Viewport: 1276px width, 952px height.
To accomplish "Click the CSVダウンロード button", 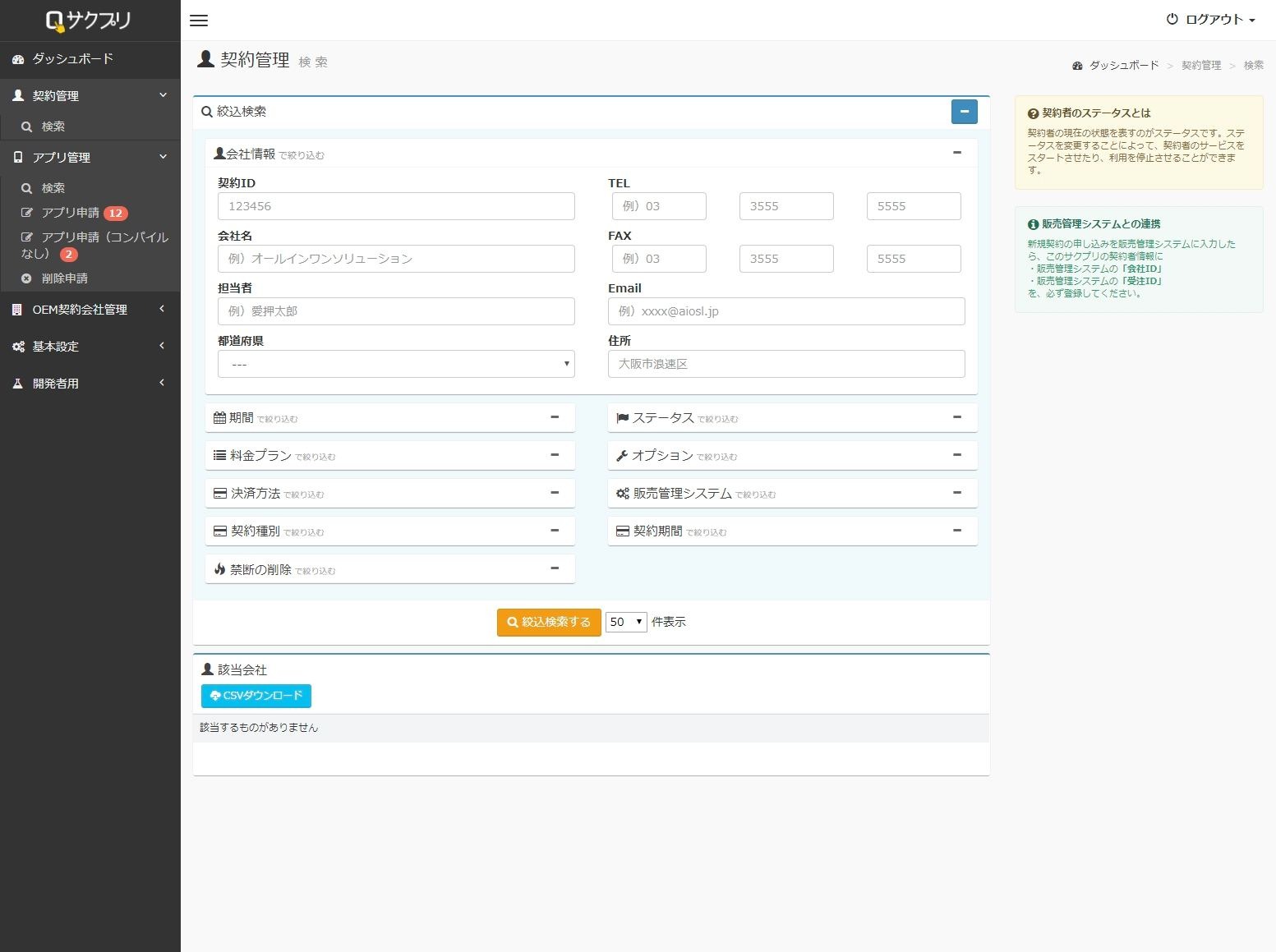I will [256, 696].
